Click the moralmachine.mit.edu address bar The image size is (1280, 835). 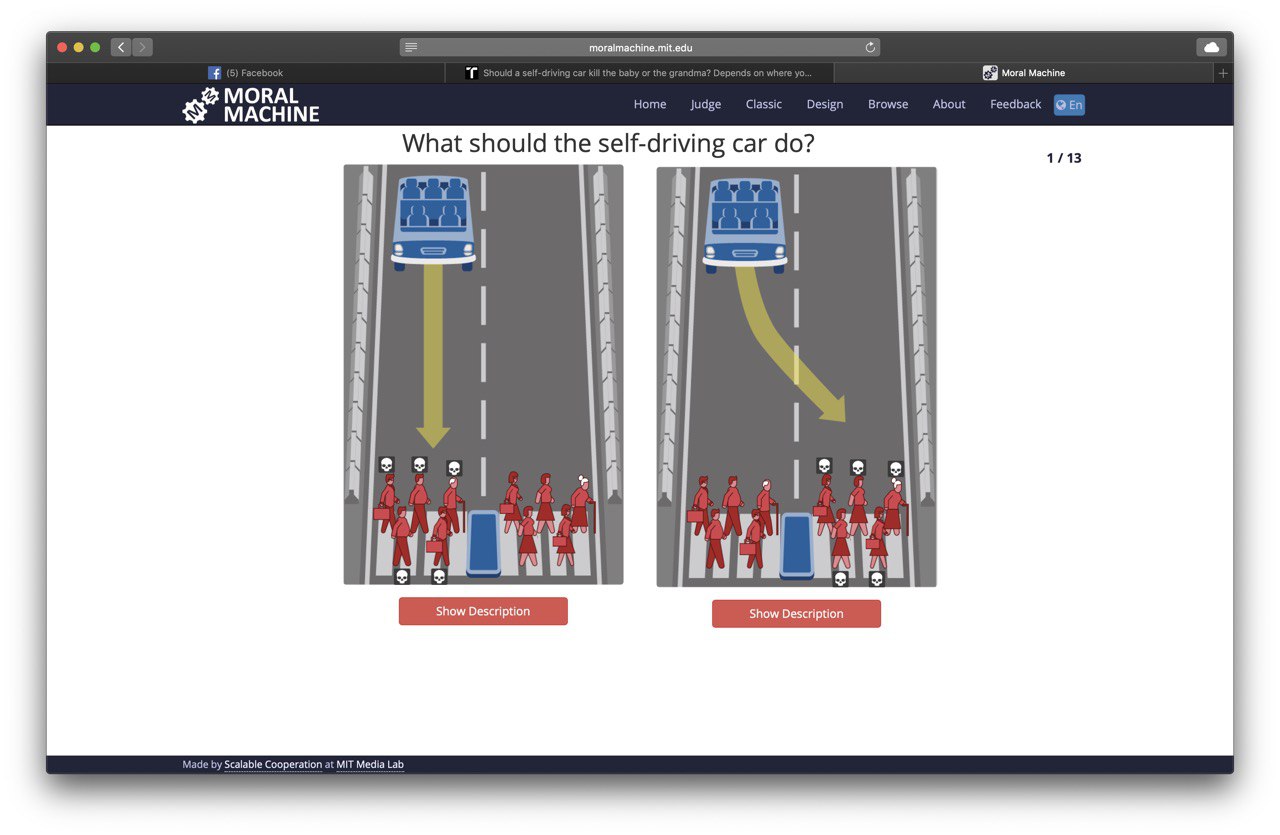pos(640,47)
